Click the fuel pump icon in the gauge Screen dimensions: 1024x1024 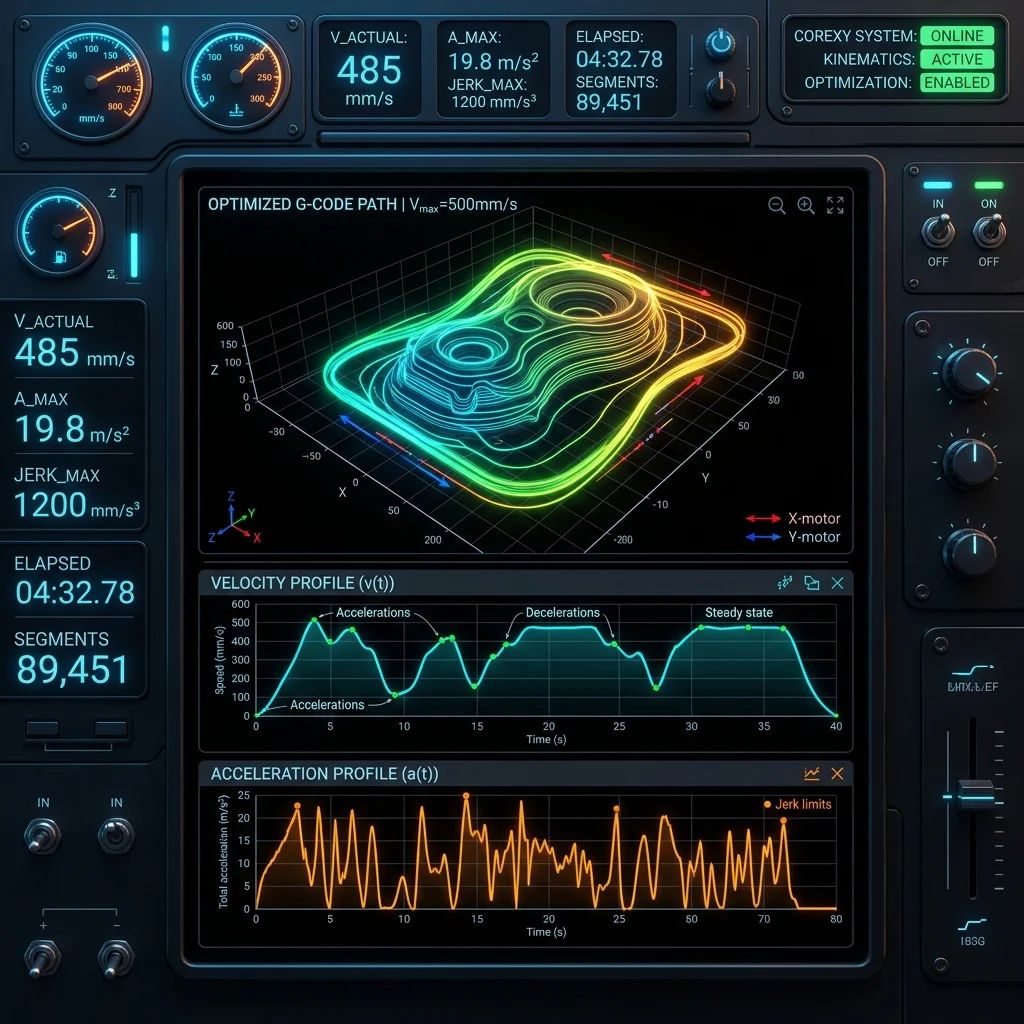(59, 257)
